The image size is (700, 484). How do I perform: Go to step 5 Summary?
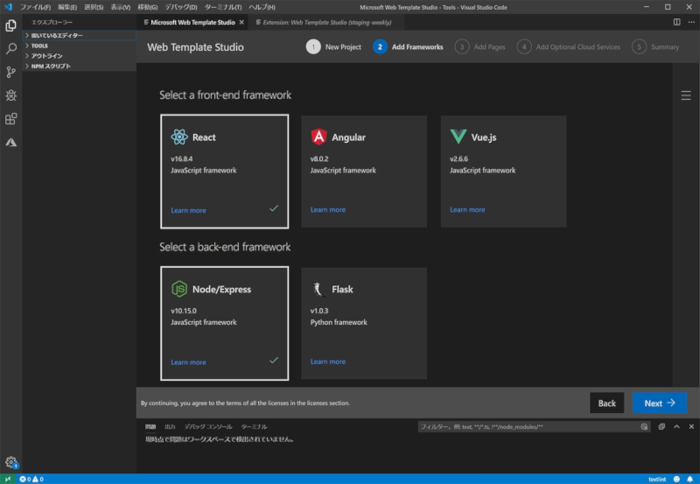[x=655, y=47]
